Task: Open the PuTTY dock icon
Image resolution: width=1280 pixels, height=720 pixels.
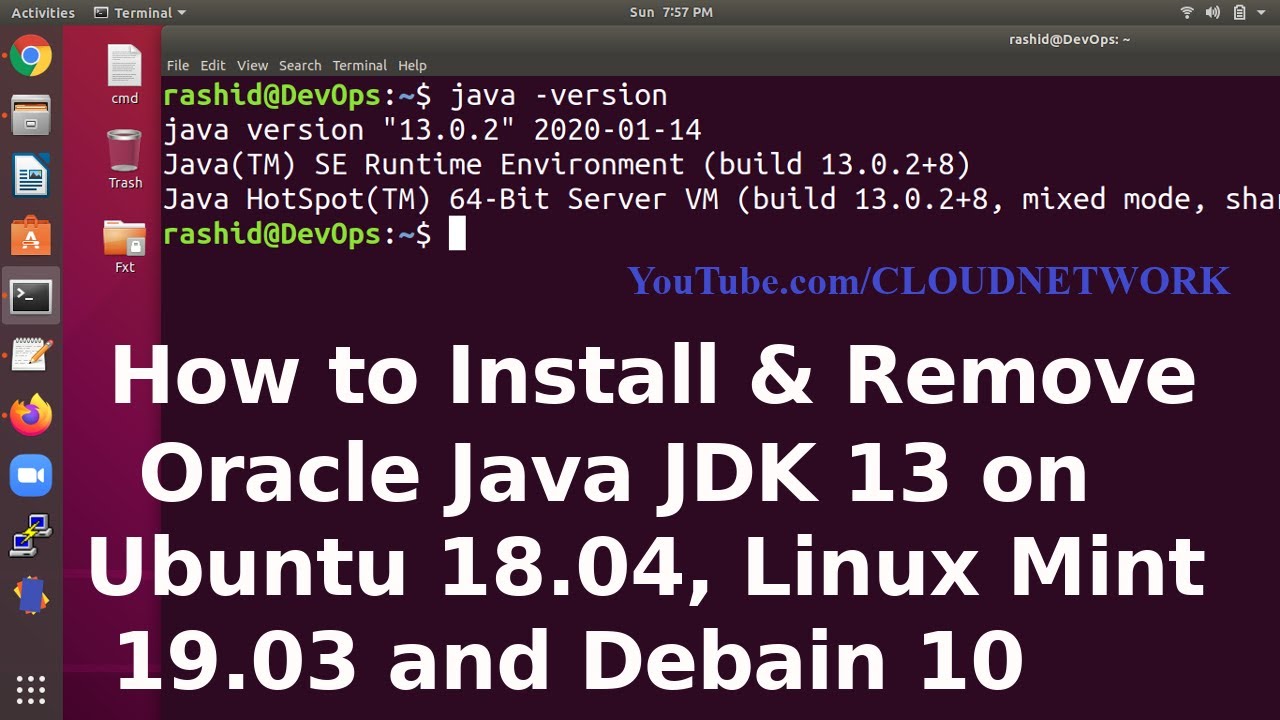Action: (x=31, y=535)
